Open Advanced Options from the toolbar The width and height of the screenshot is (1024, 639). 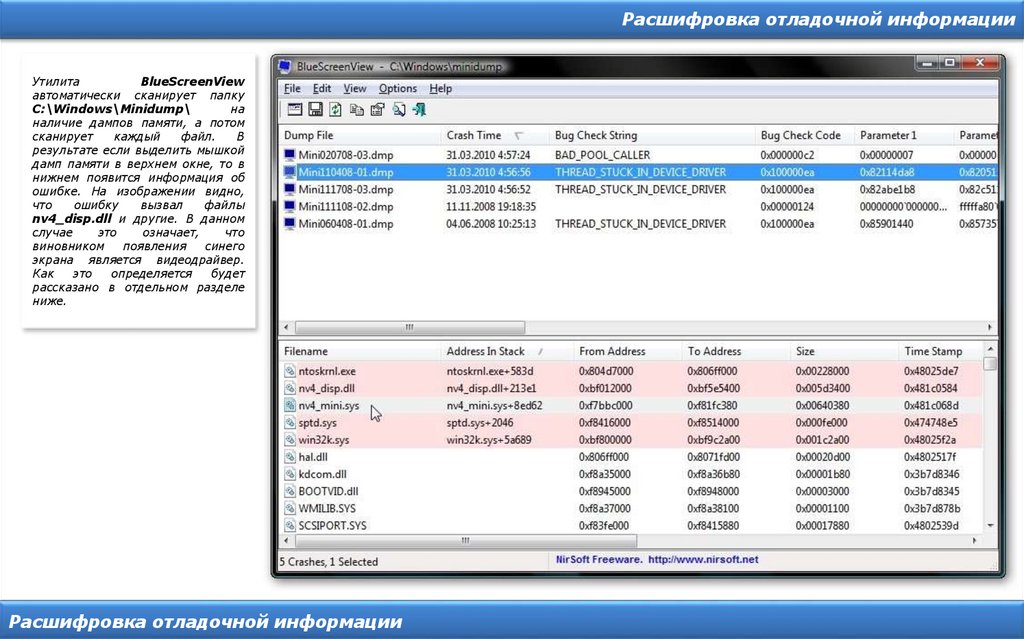click(294, 110)
